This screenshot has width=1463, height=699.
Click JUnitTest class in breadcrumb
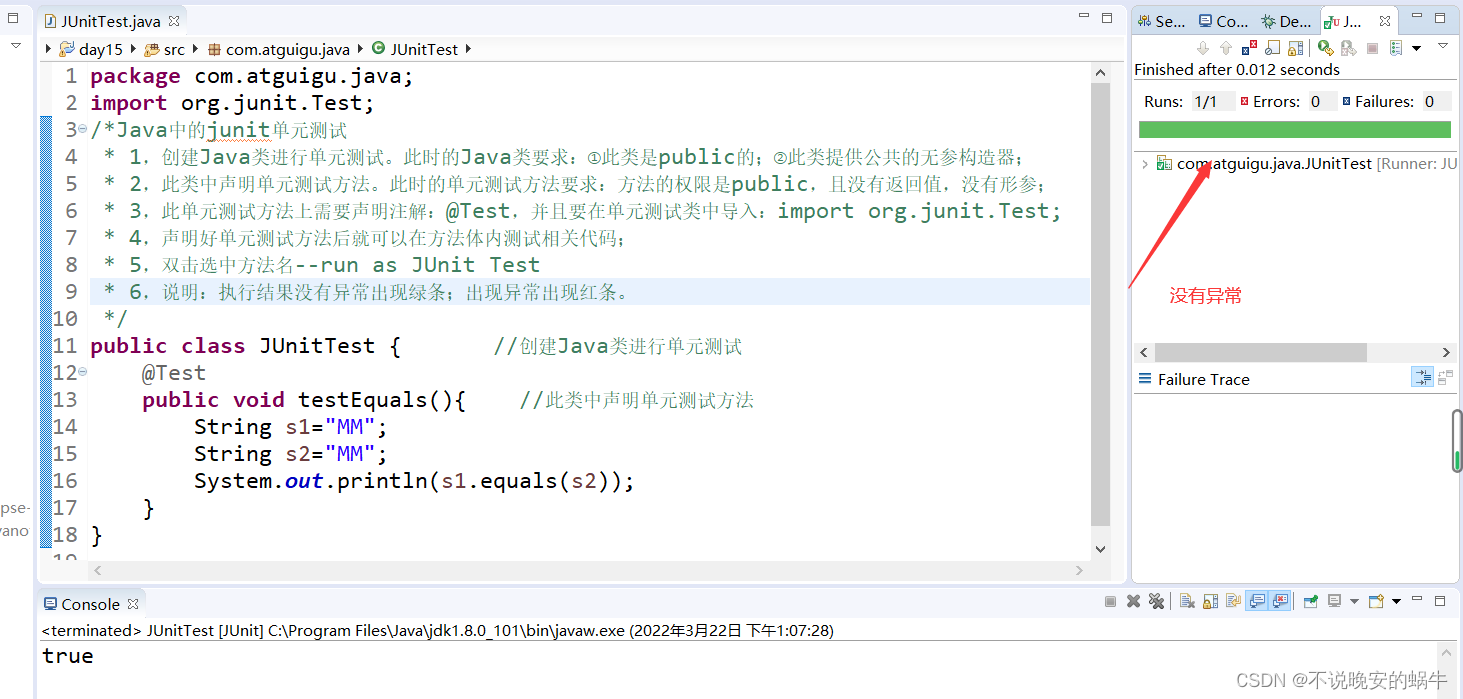(x=414, y=49)
